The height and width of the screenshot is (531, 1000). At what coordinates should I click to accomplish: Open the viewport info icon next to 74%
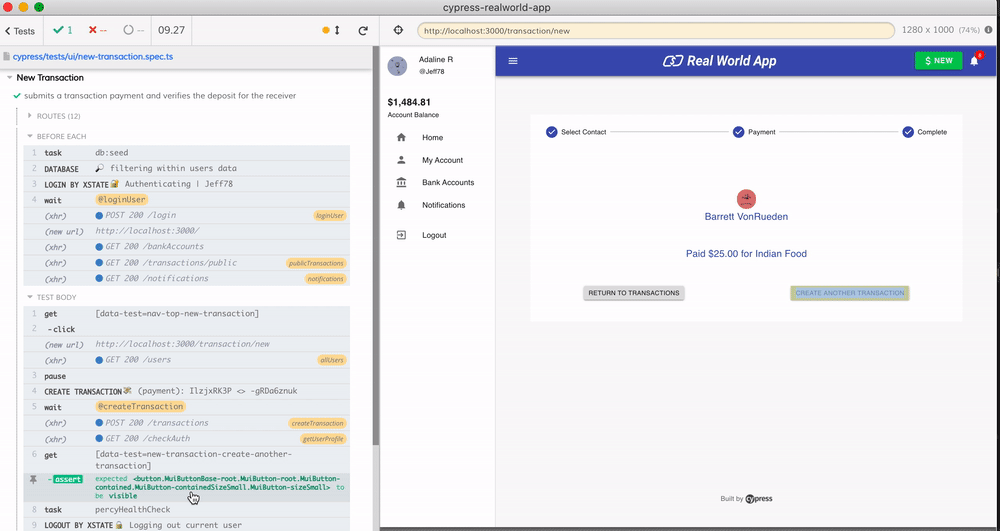pos(989,30)
